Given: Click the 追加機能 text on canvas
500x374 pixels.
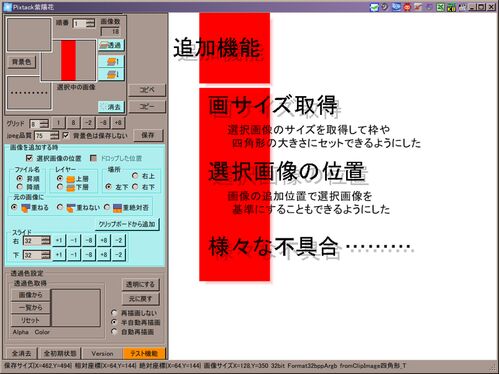Looking at the screenshot, I should click(x=217, y=48).
